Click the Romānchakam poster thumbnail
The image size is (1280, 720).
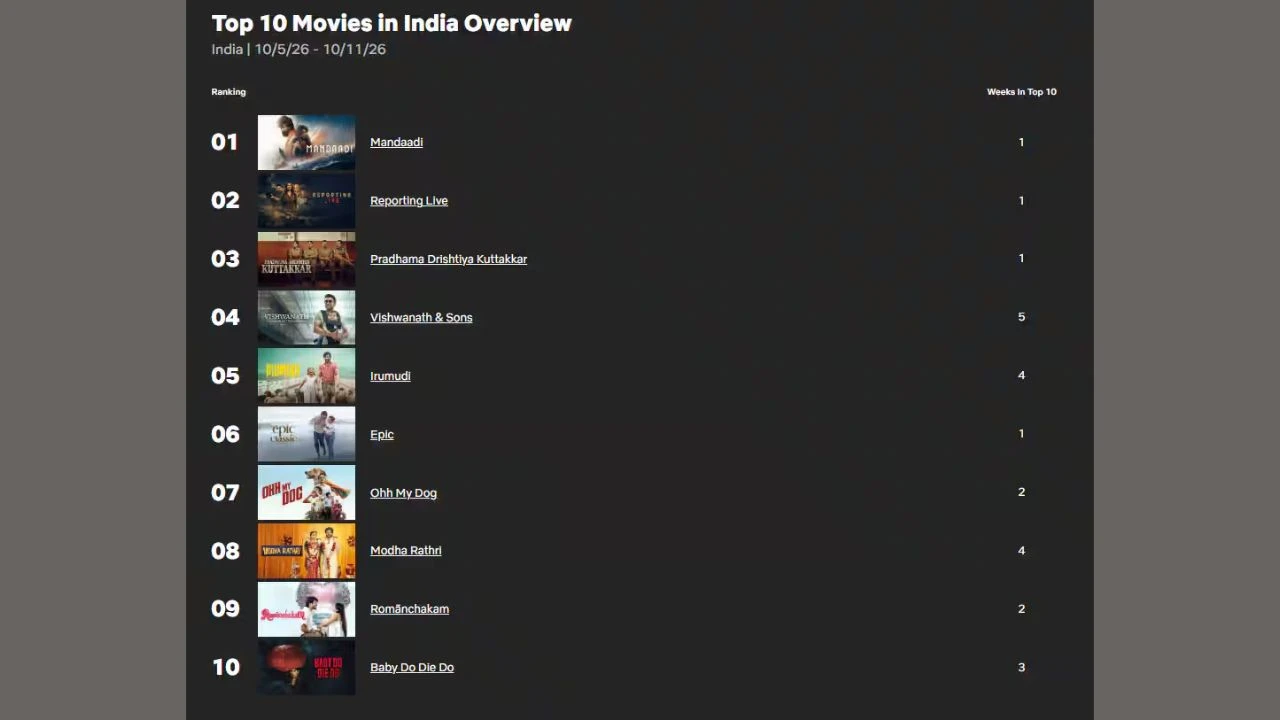[306, 609]
